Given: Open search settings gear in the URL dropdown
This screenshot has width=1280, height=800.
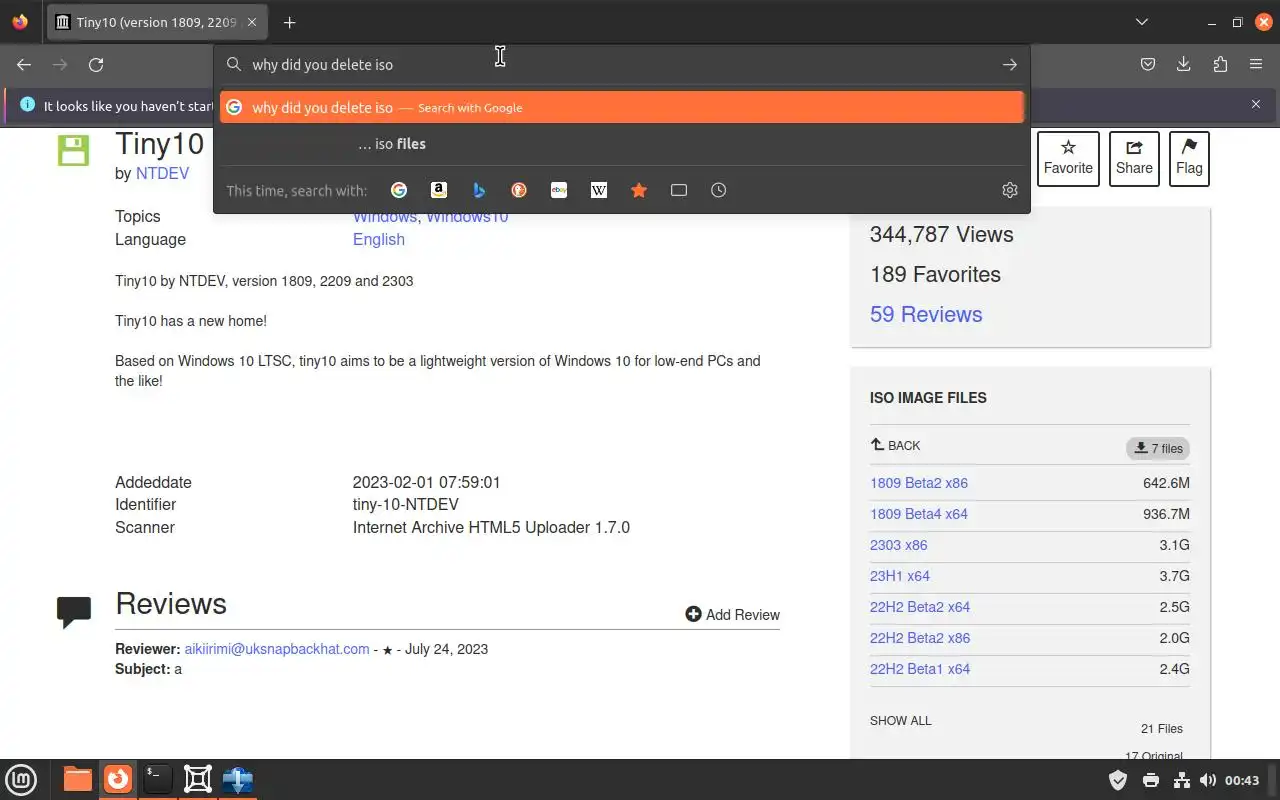Looking at the screenshot, I should tap(1010, 190).
